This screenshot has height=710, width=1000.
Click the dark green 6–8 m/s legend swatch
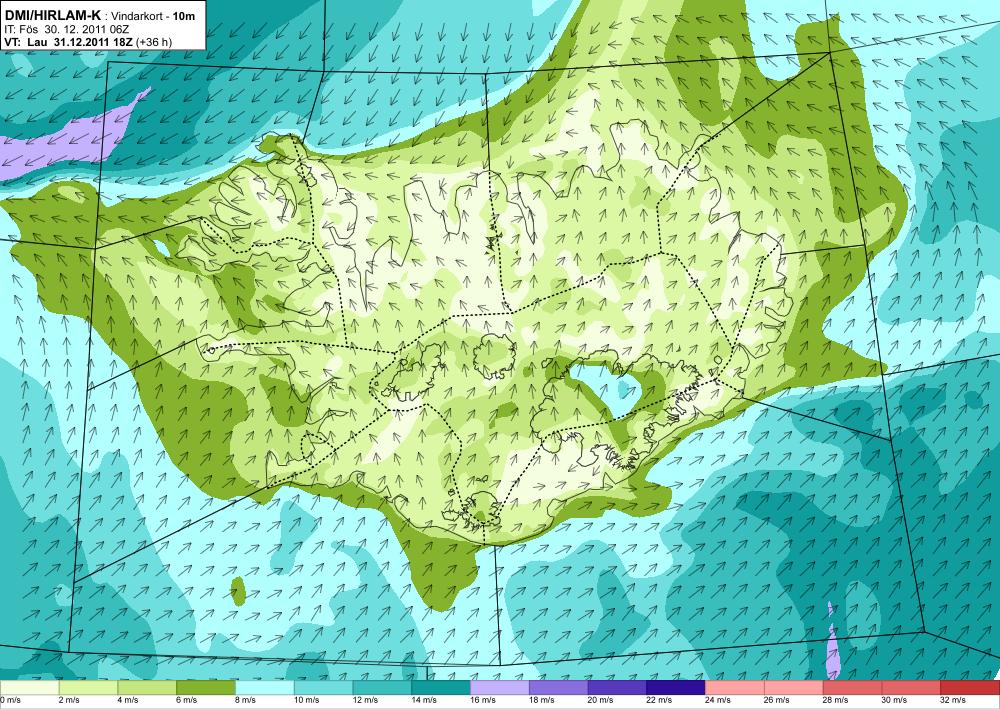click(x=205, y=688)
